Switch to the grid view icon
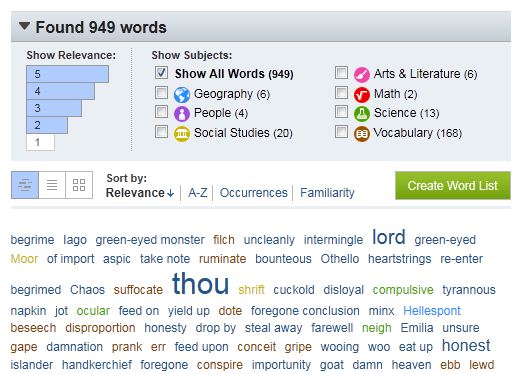Screen dimensions: 517x374 (79, 185)
